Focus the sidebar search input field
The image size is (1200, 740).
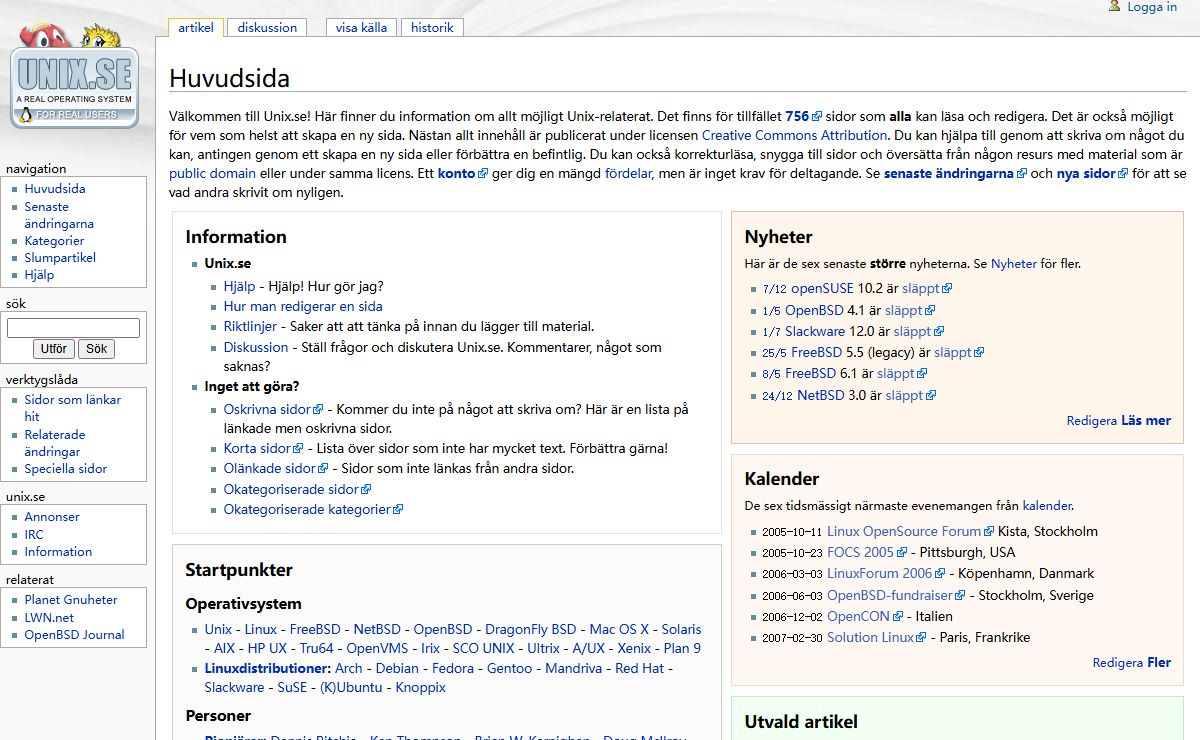(x=73, y=328)
